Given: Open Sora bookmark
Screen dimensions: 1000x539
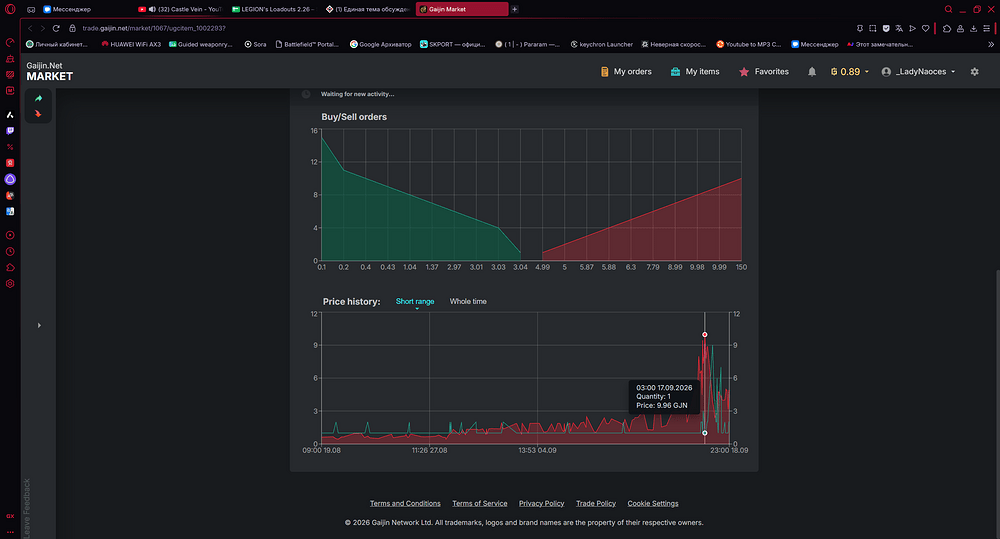Looking at the screenshot, I should (x=255, y=45).
